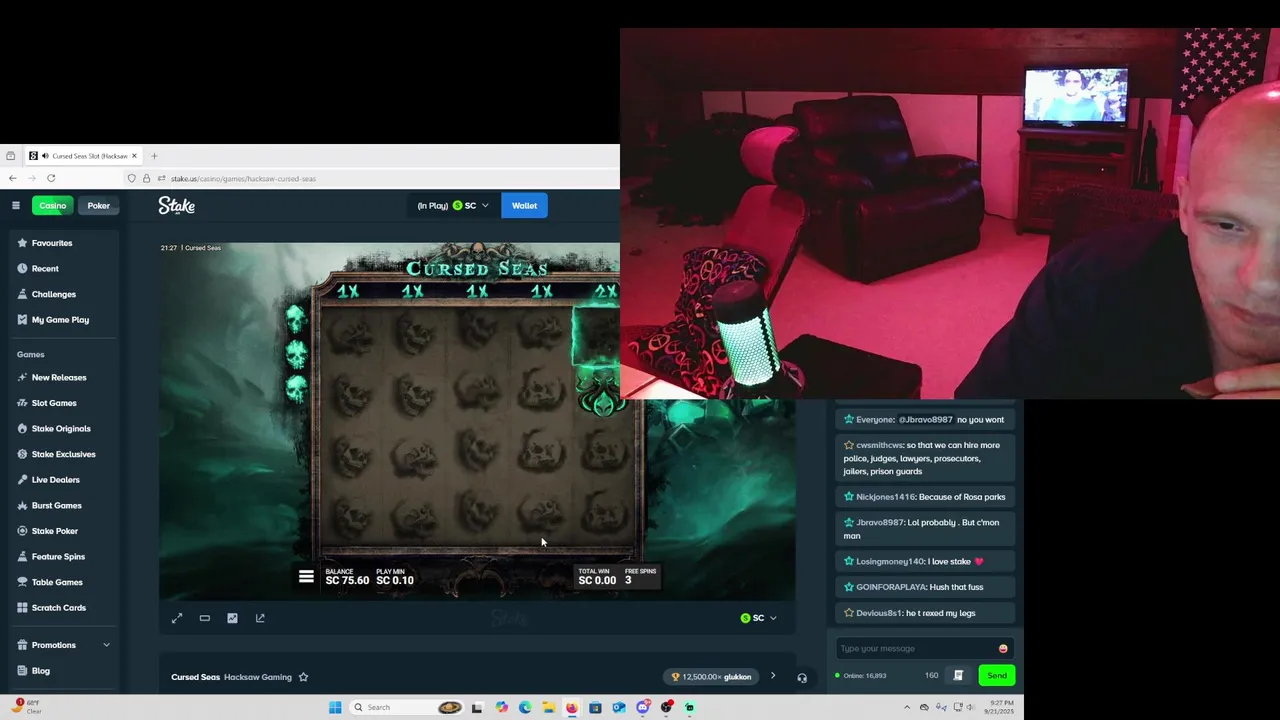1280x720 pixels.
Task: Open Nickjones1416's chat profile
Action: coord(885,497)
